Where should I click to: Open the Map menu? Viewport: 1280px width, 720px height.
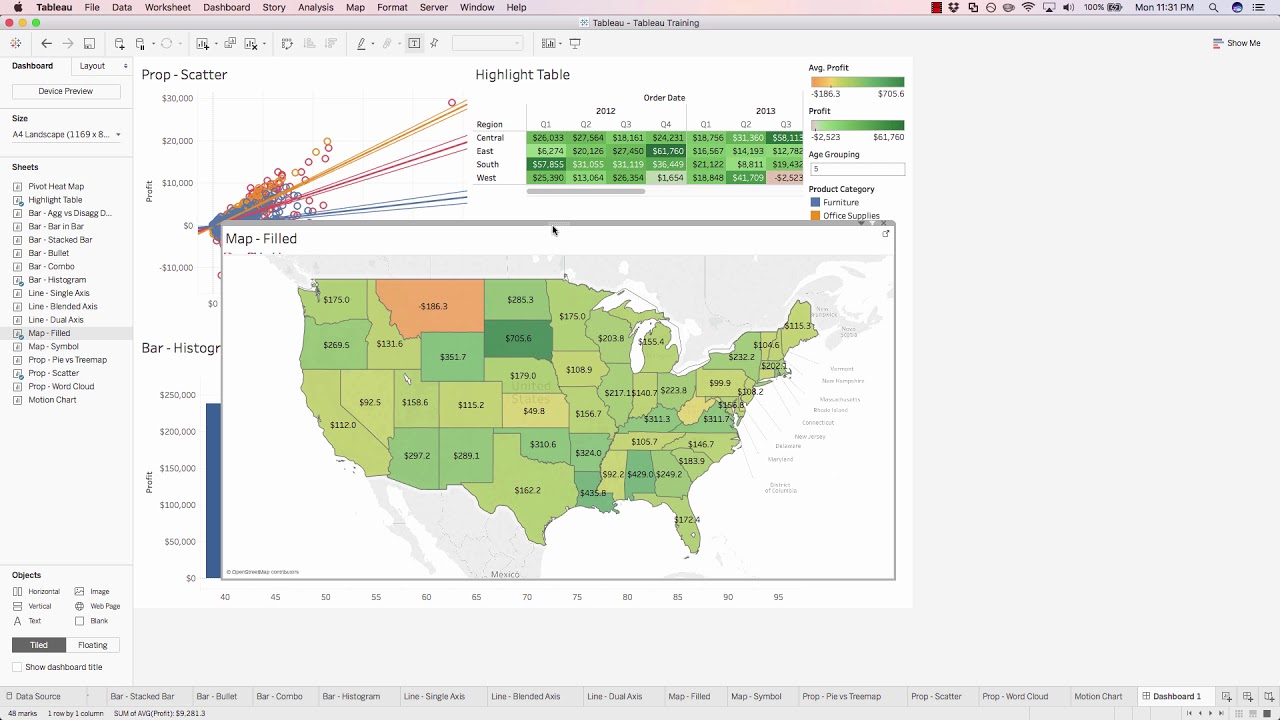coord(355,7)
